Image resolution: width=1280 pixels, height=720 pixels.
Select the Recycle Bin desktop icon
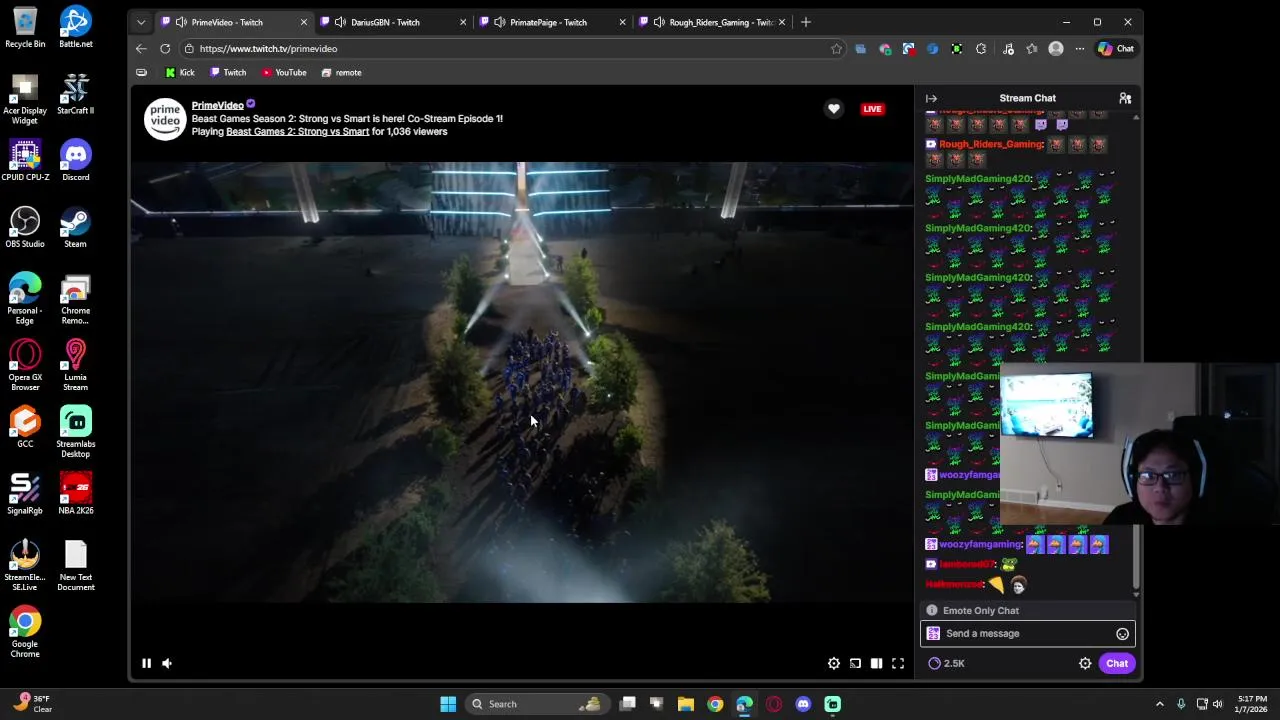tap(25, 28)
